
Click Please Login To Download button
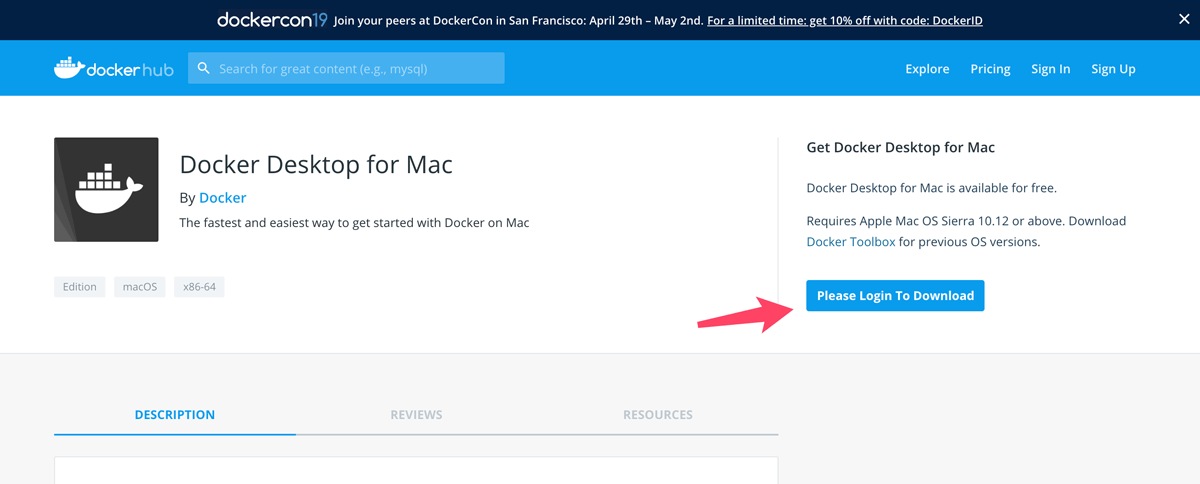(895, 295)
